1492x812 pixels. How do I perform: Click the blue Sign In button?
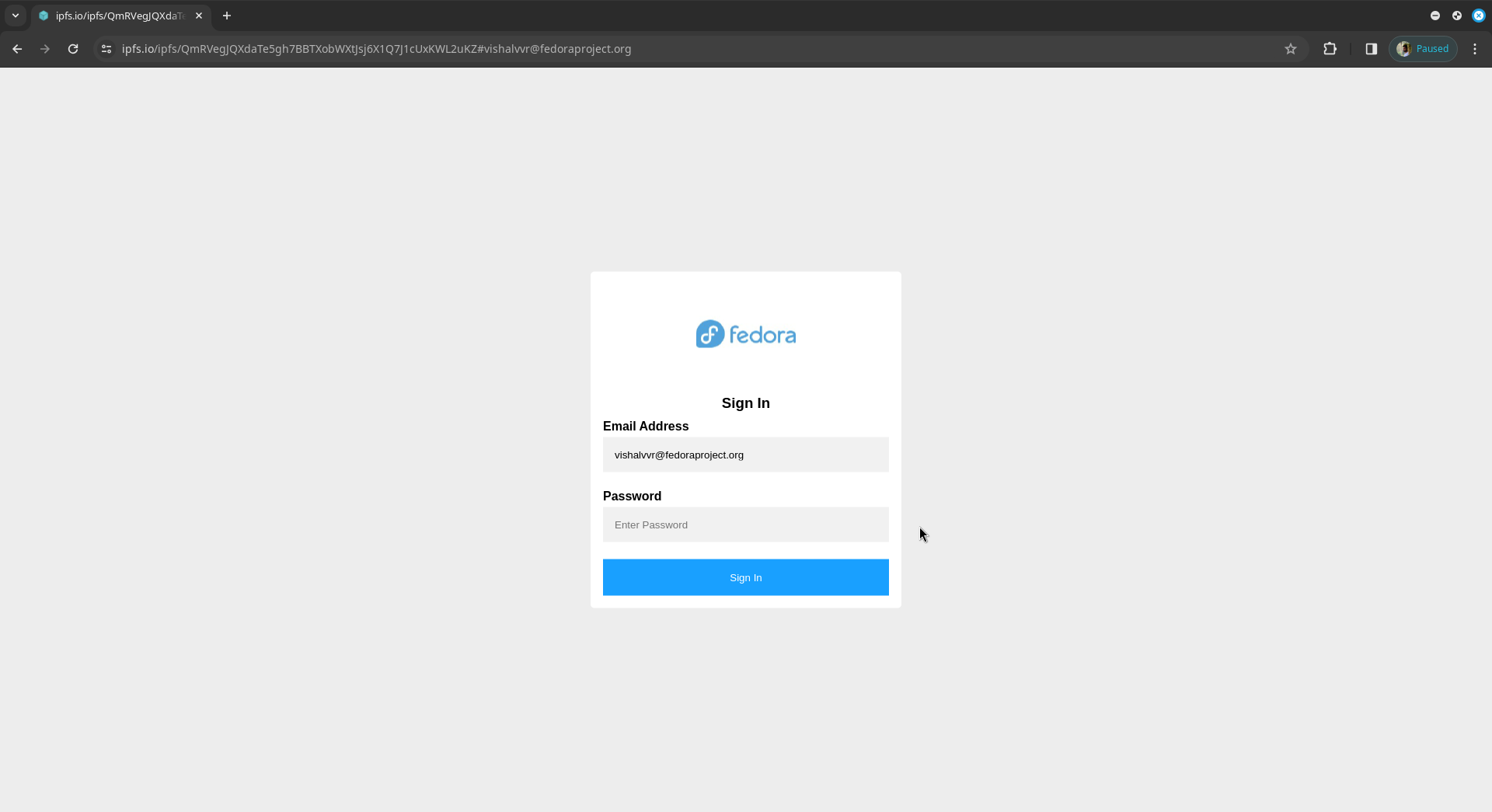pos(746,577)
